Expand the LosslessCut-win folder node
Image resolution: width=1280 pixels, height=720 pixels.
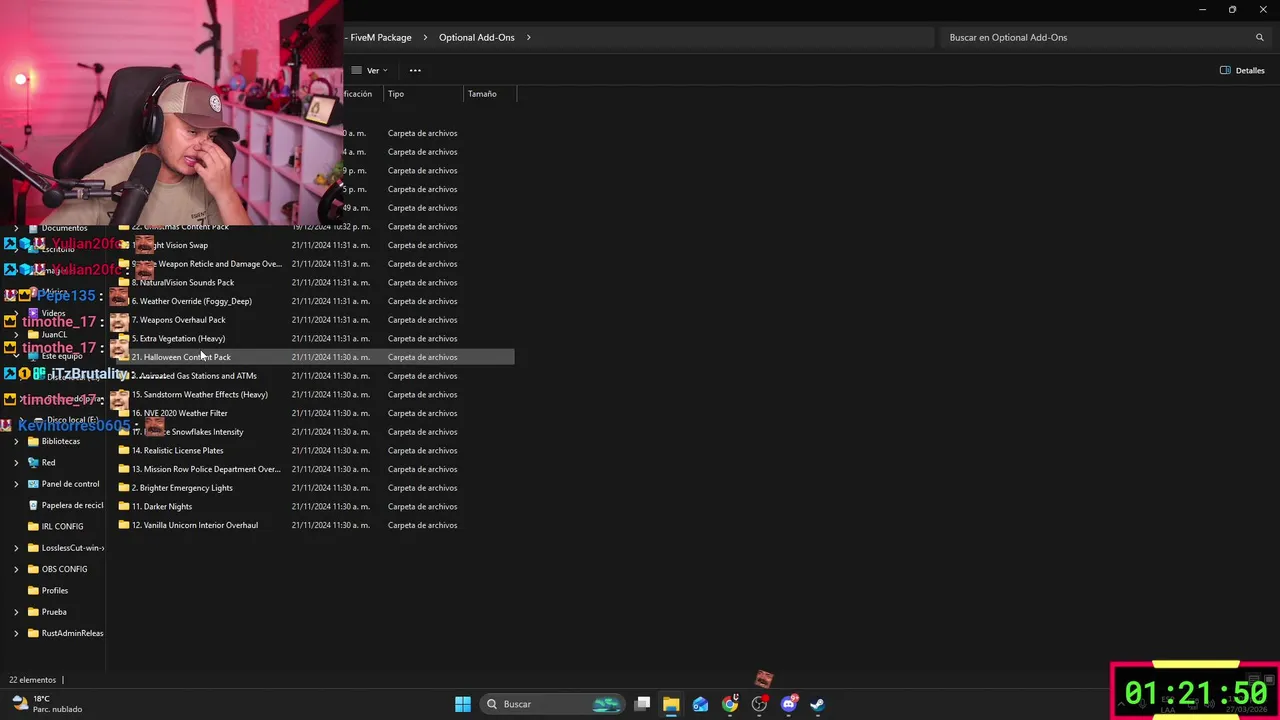point(16,548)
